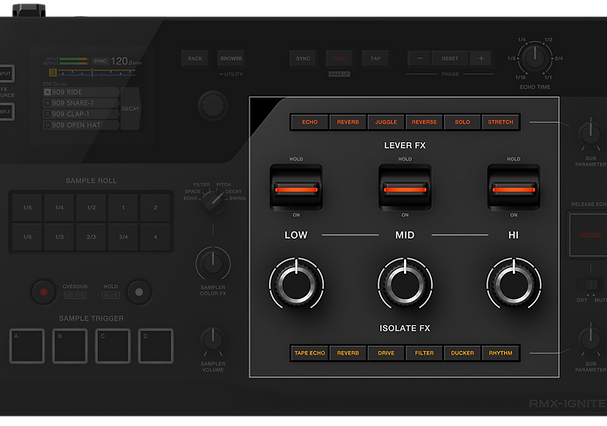607x426 pixels.
Task: Tap the 1/2 sample roll pad
Action: [x=91, y=208]
